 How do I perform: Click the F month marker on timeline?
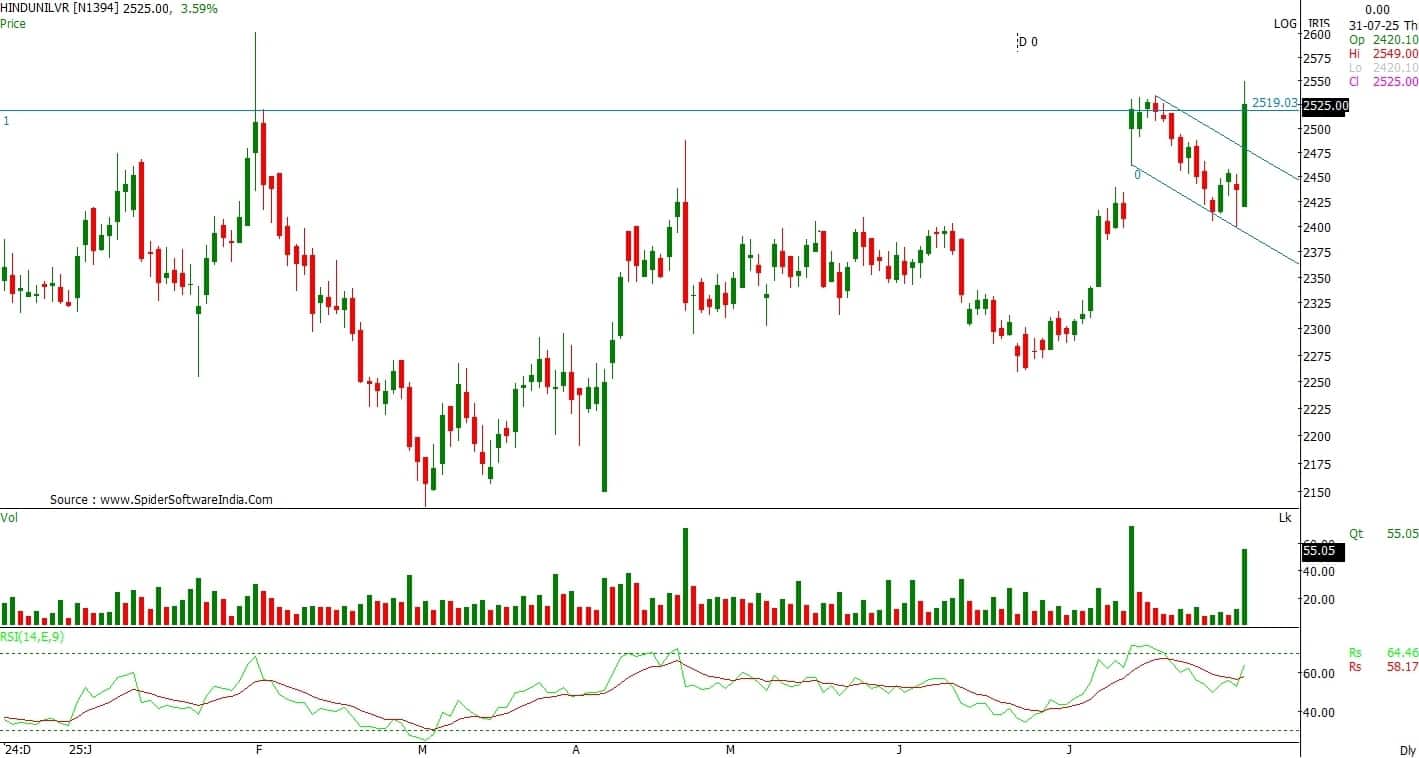[x=259, y=748]
